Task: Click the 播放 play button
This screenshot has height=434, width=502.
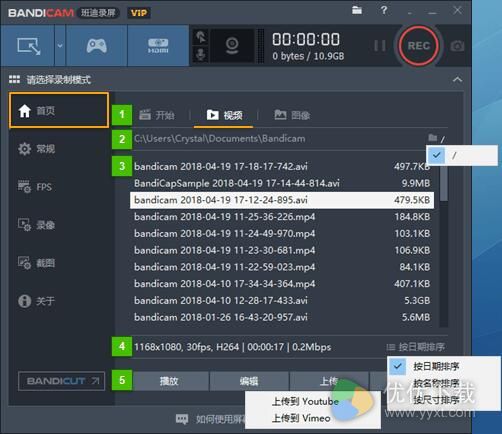Action: pyautogui.click(x=169, y=381)
